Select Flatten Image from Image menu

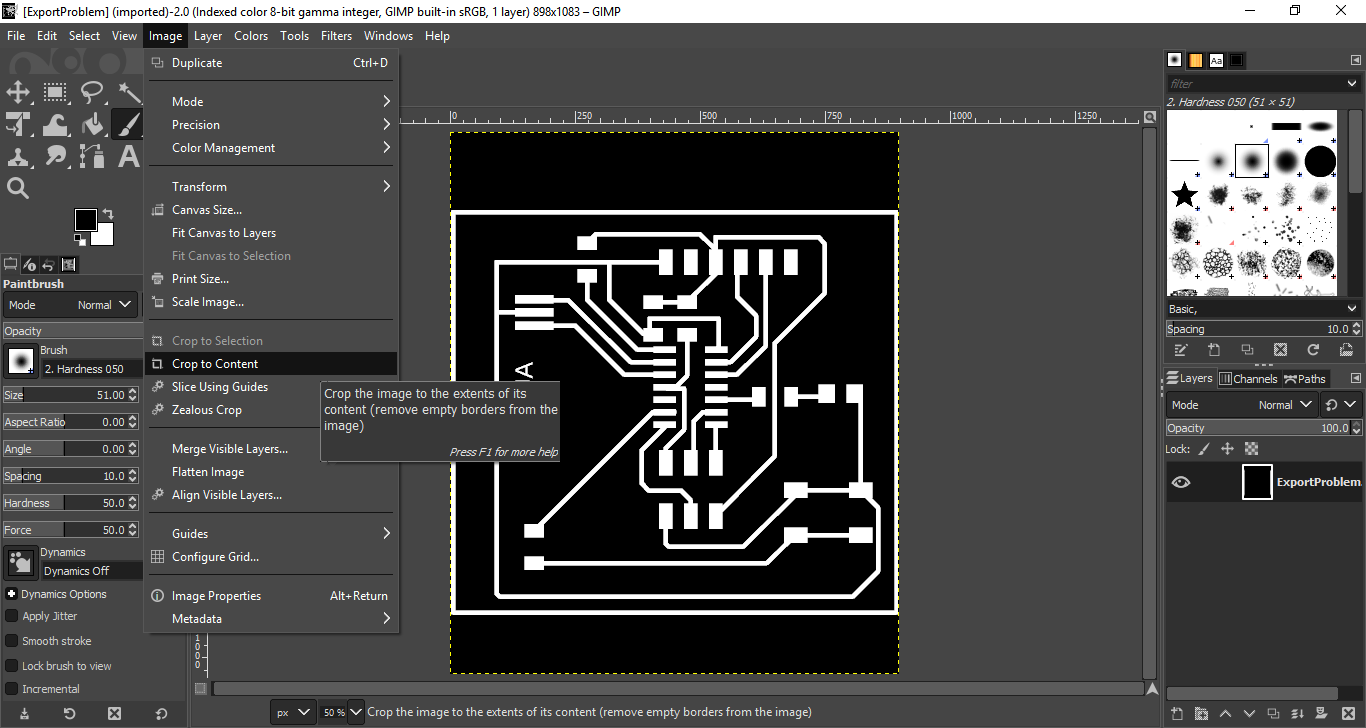point(271,472)
